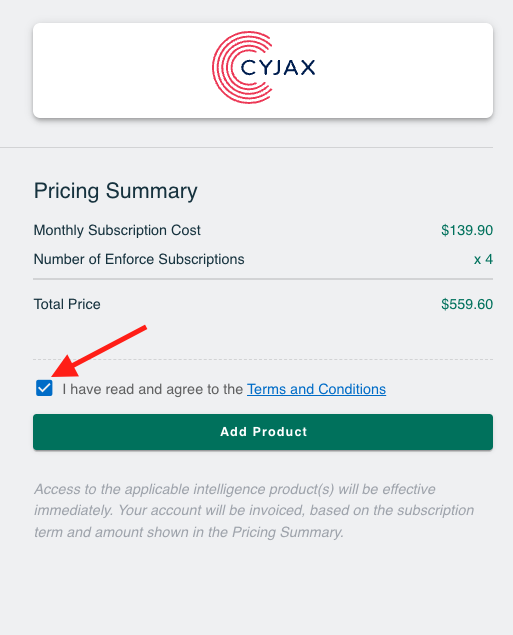The image size is (513, 635).
Task: Click the Add Product button
Action: click(x=263, y=432)
